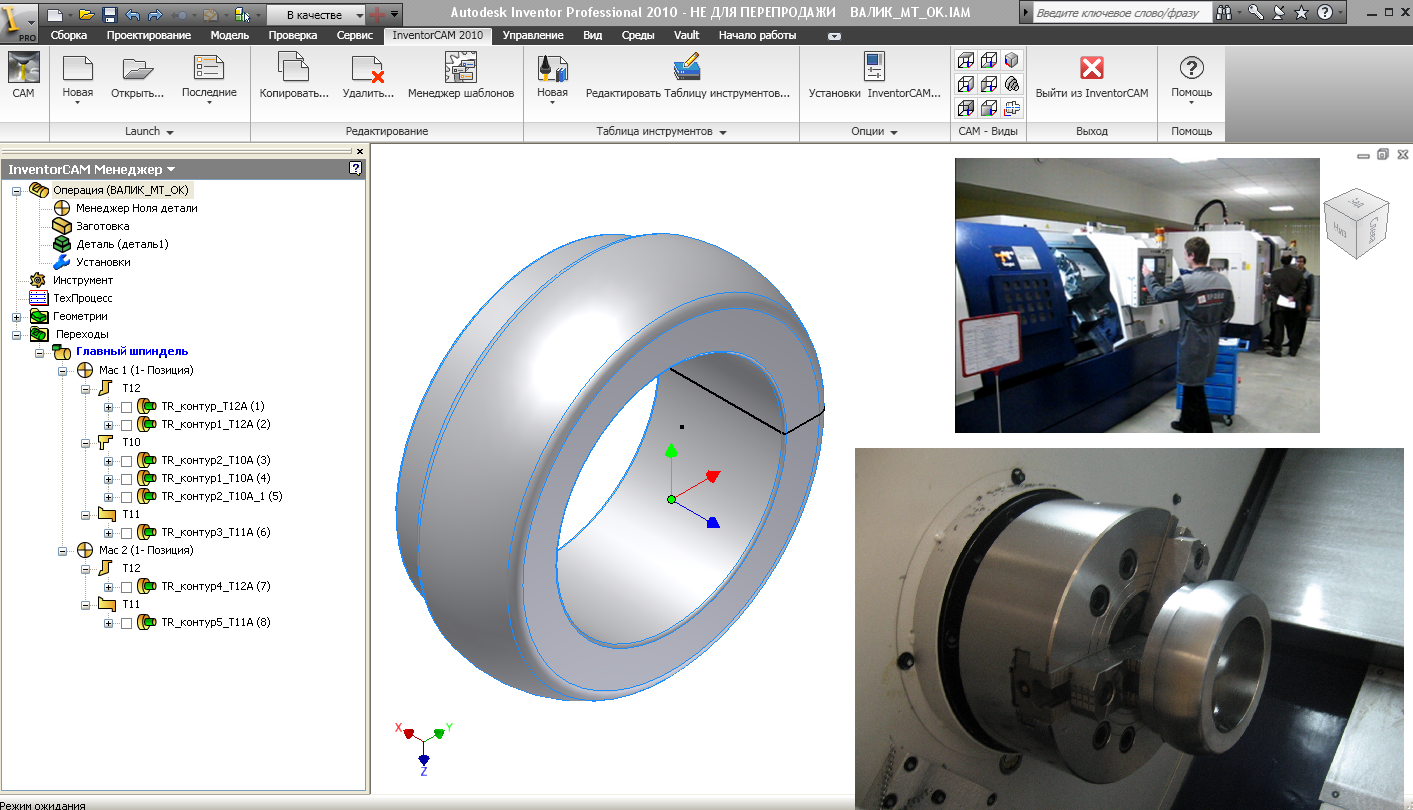The height and width of the screenshot is (810, 1413).
Task: Toggle checkbox for TR_контур1_T10A (4)
Action: point(126,479)
